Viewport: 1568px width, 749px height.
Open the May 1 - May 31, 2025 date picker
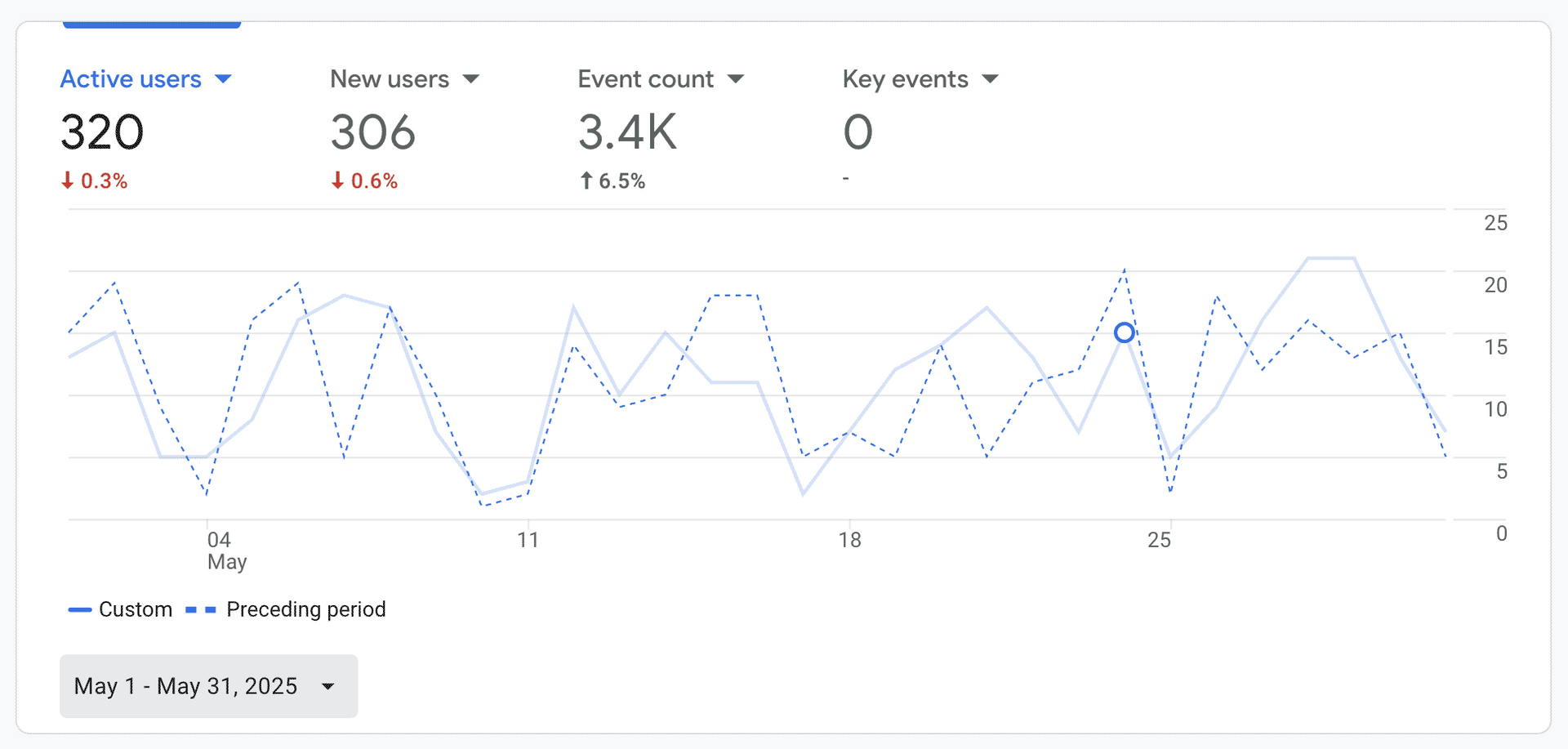(208, 686)
